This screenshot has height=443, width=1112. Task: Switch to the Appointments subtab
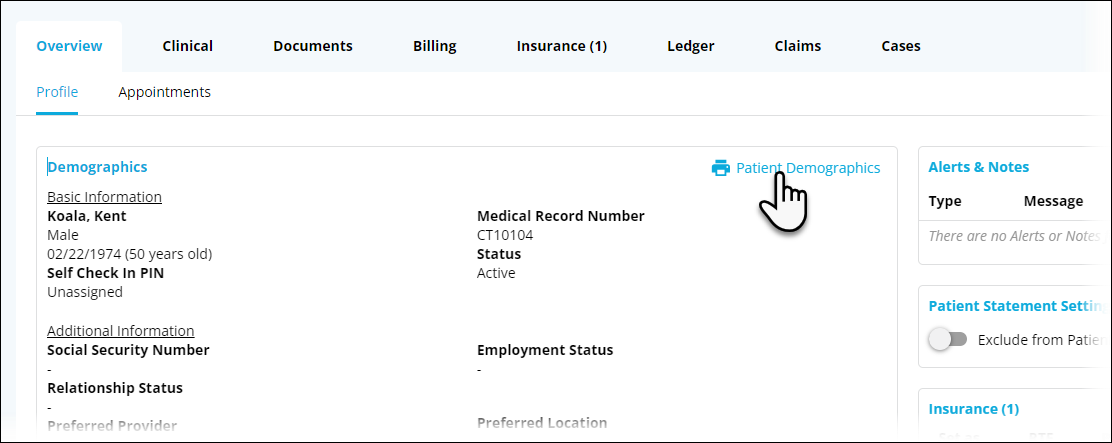tap(164, 92)
